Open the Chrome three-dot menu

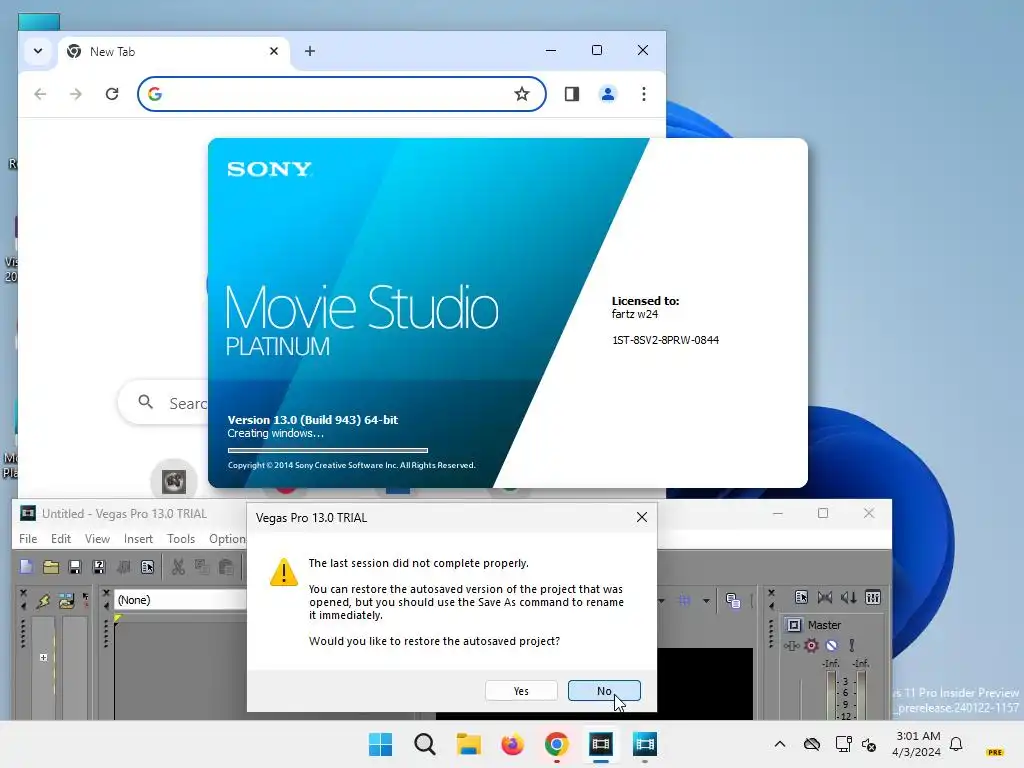click(x=644, y=94)
